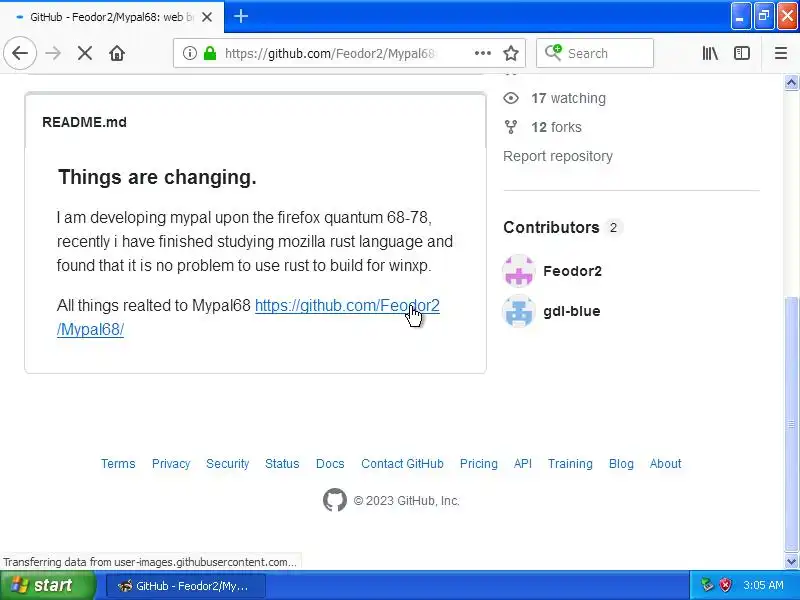Click the green padlock security icon
800x600 pixels.
210,53
